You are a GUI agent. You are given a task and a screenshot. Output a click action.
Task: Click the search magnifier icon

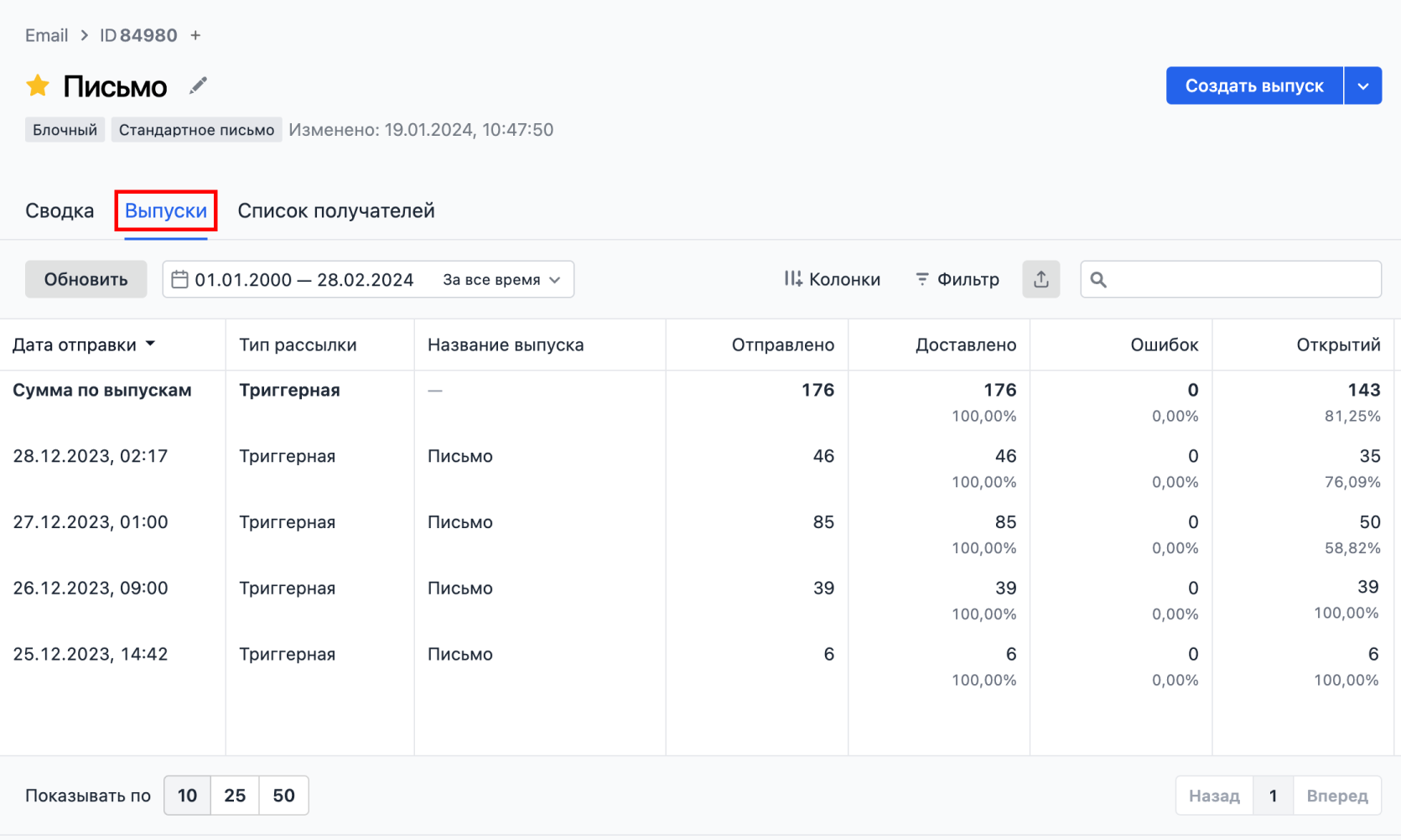click(1098, 280)
